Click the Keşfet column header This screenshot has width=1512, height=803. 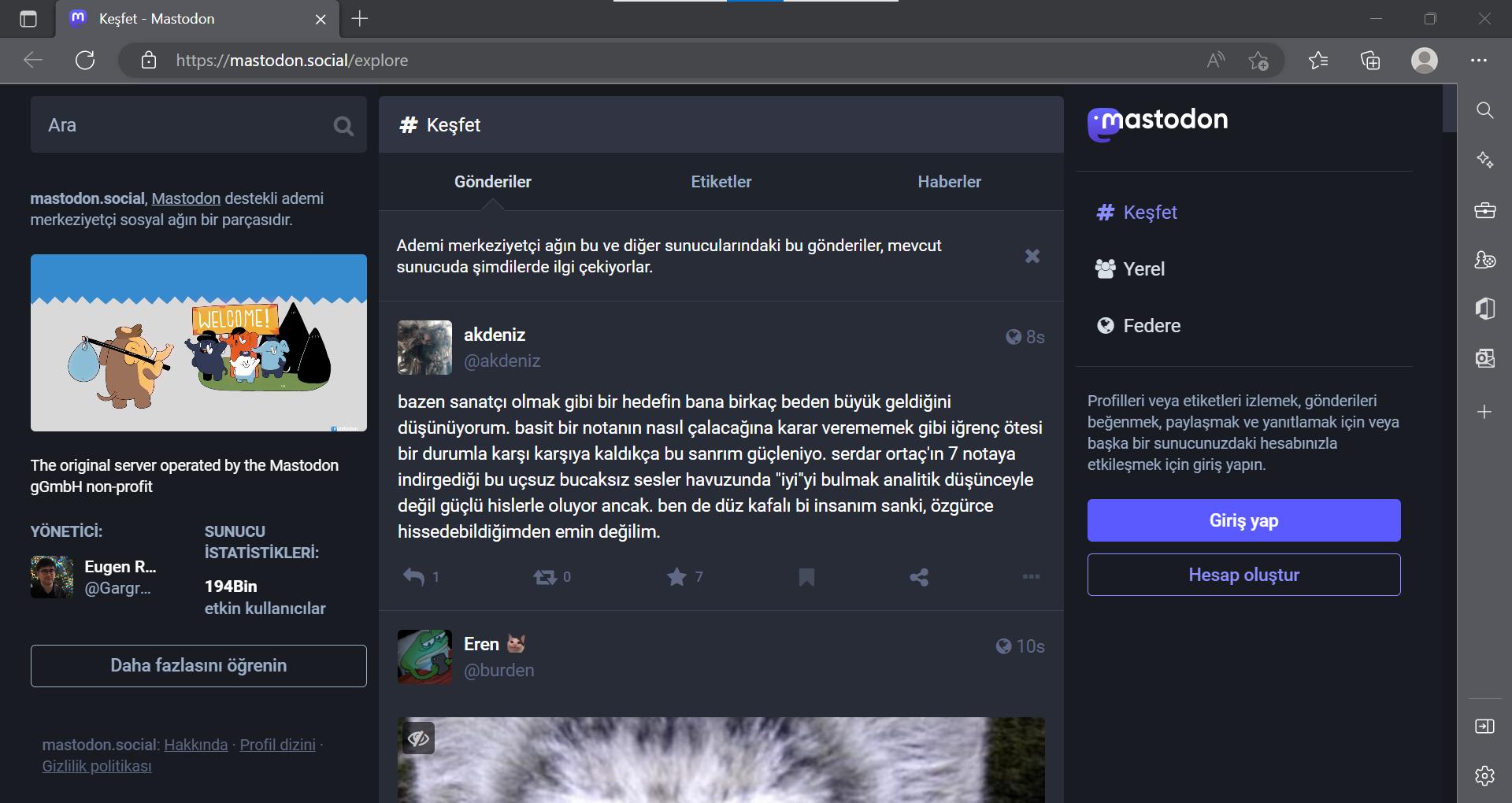[721, 125]
